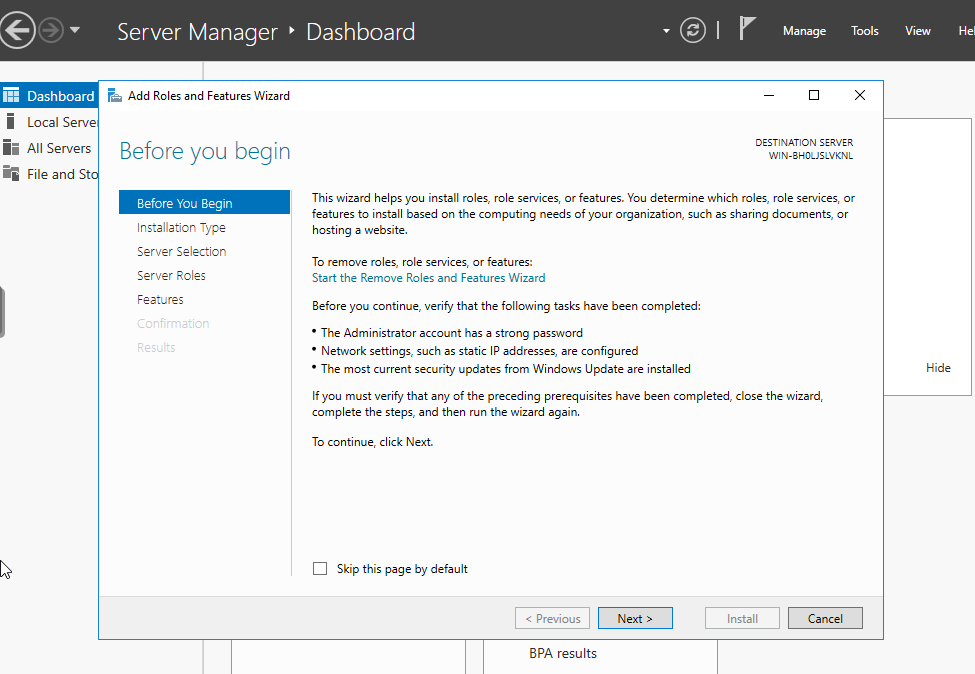Open the Manage menu
Screen dimensions: 975x674
click(x=804, y=30)
